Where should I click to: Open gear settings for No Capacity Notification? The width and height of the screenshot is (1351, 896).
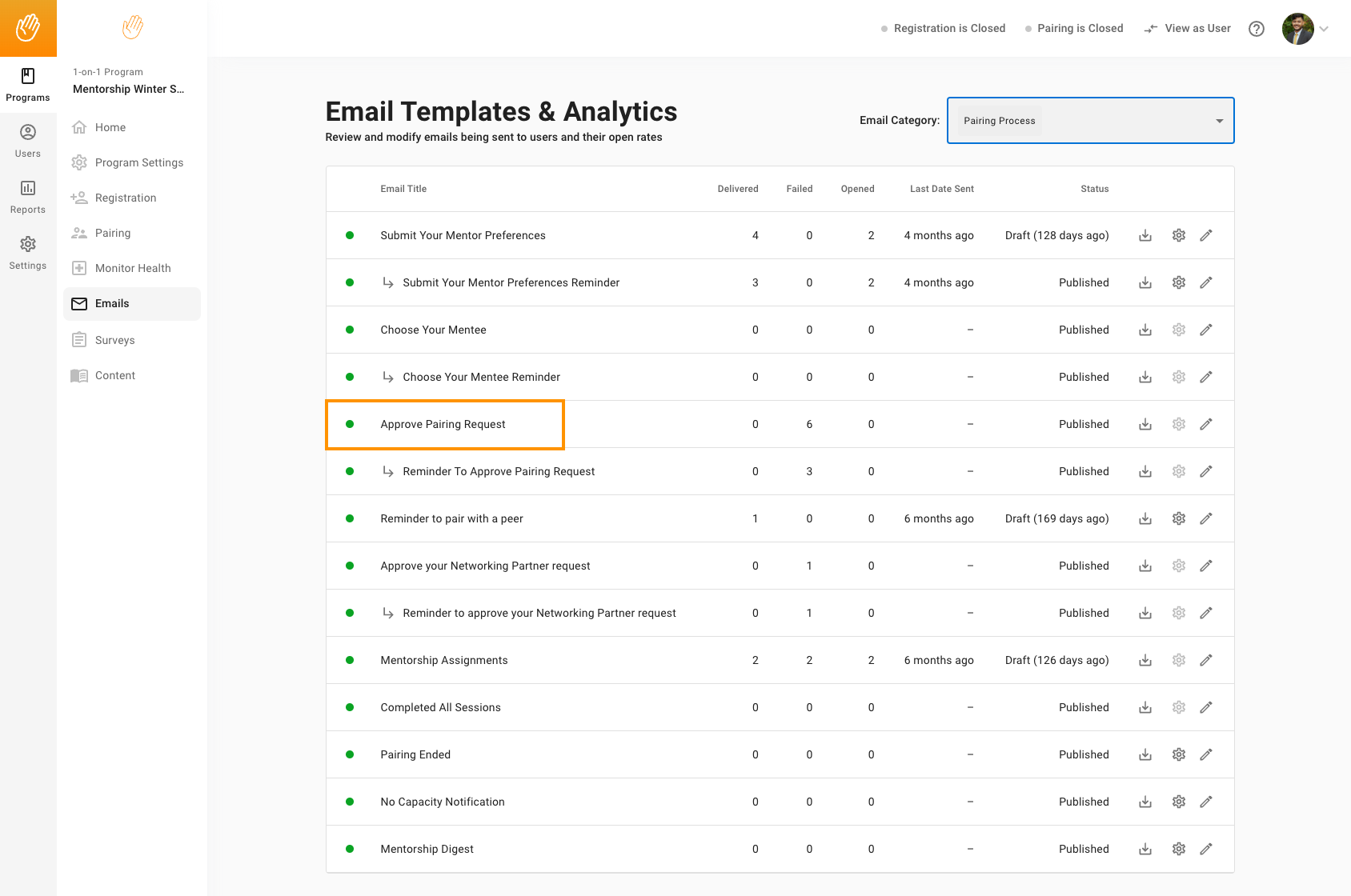coord(1178,802)
